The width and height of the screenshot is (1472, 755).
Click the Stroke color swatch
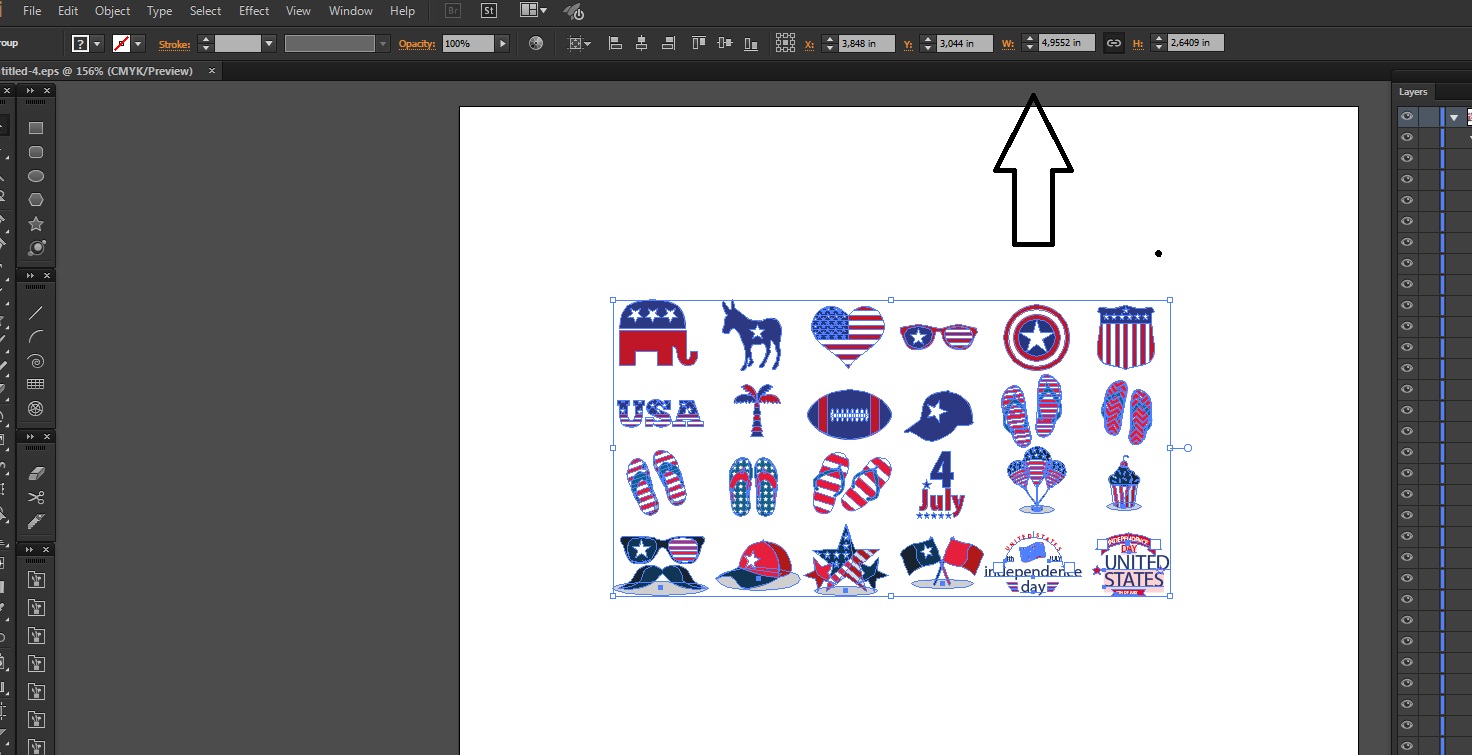click(122, 43)
